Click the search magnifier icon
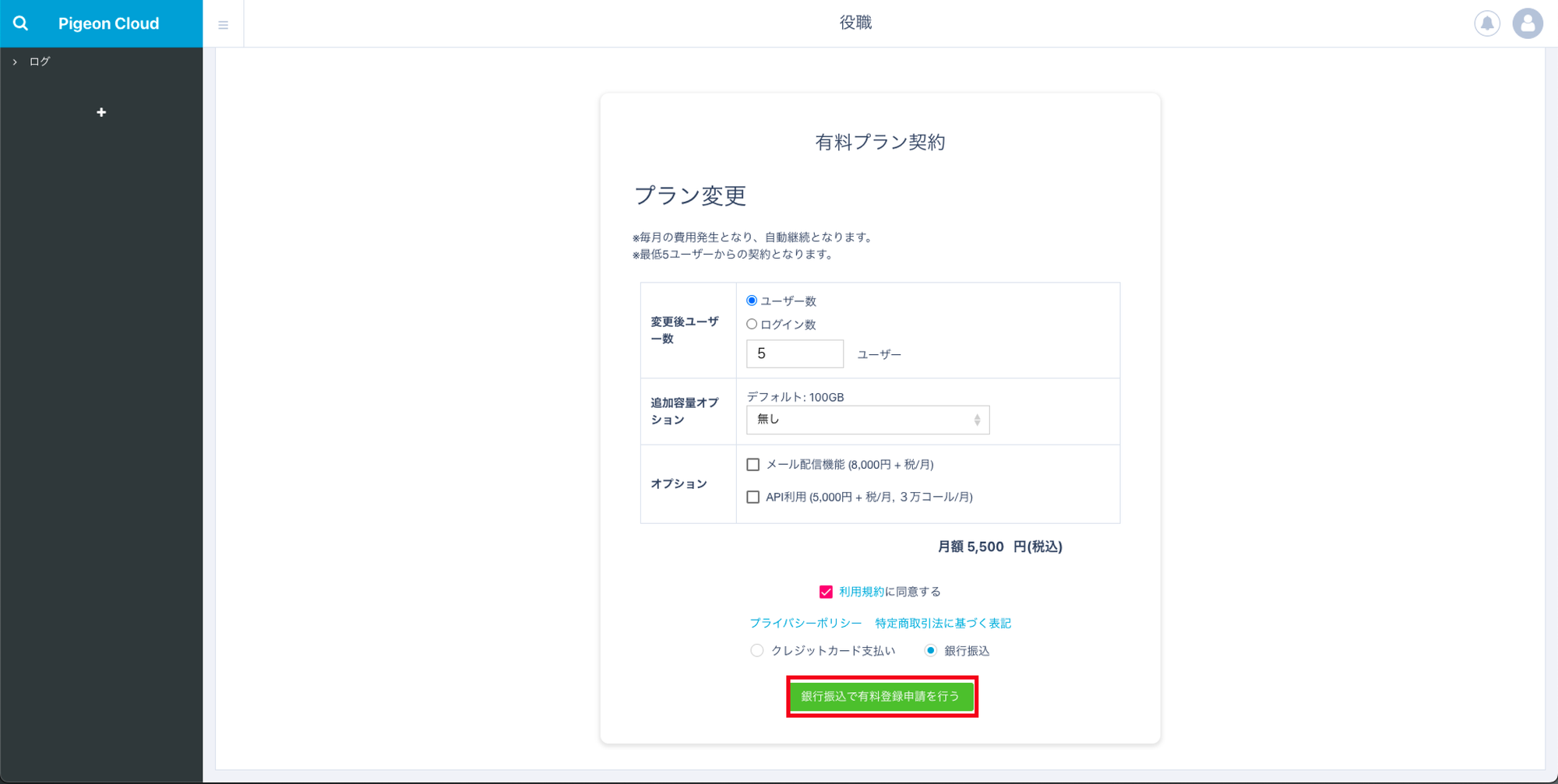Viewport: 1558px width, 784px height. [21, 23]
